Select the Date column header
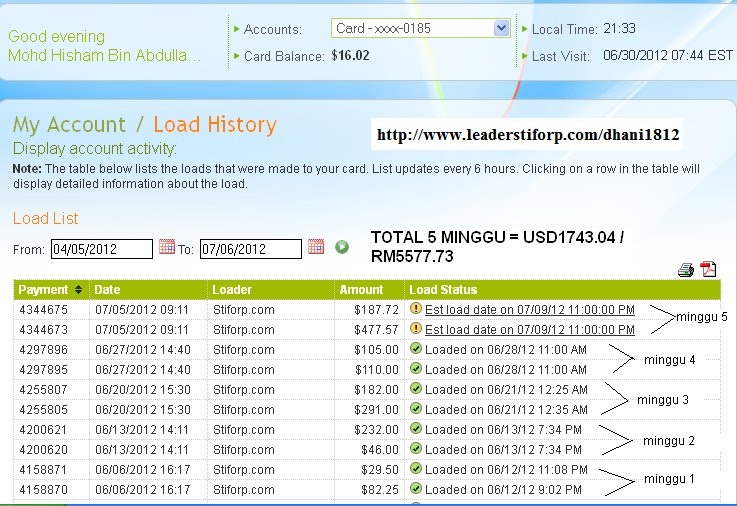The height and width of the screenshot is (506, 737). pyautogui.click(x=107, y=289)
